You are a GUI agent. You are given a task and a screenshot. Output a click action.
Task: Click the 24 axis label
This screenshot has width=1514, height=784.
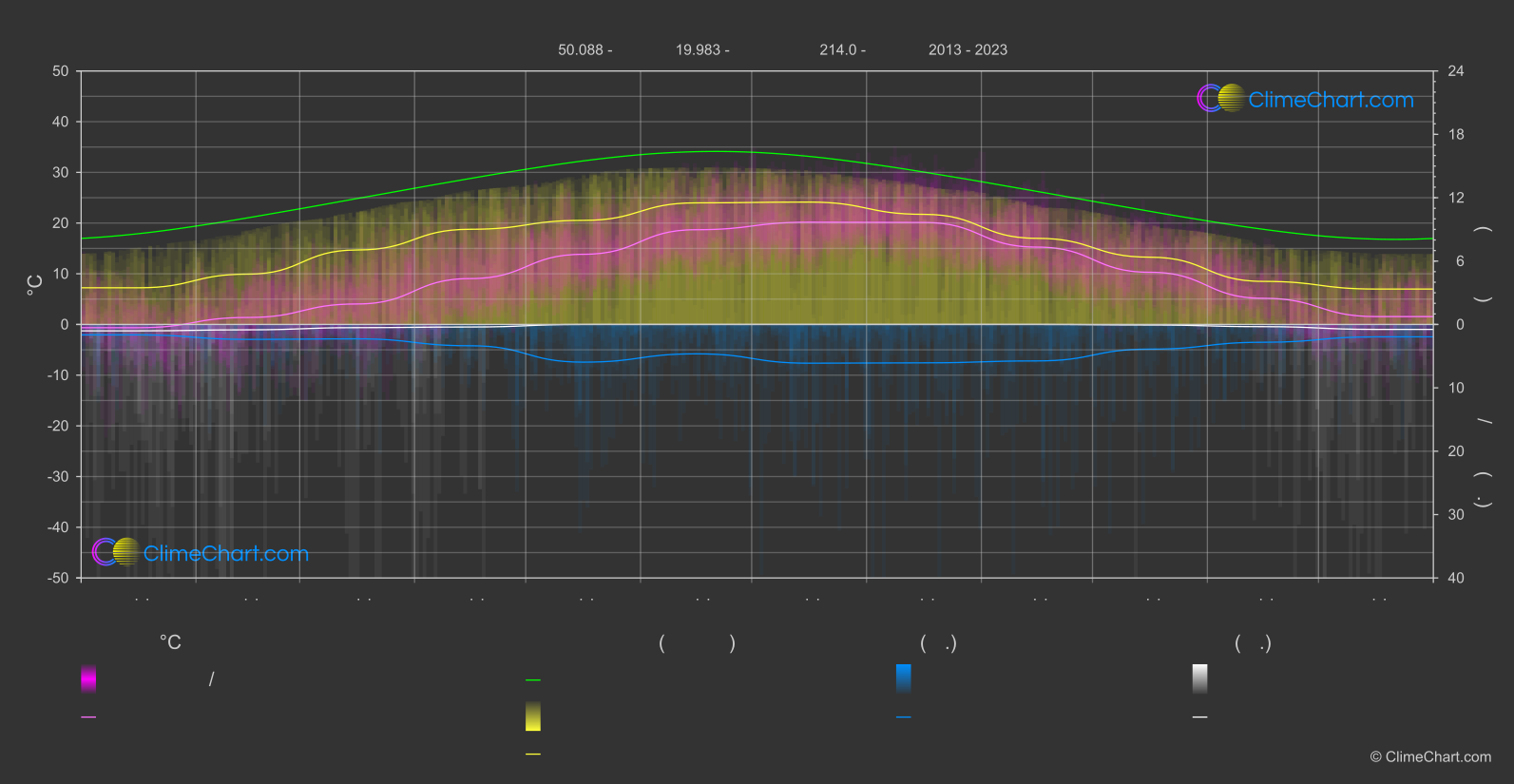[1456, 71]
